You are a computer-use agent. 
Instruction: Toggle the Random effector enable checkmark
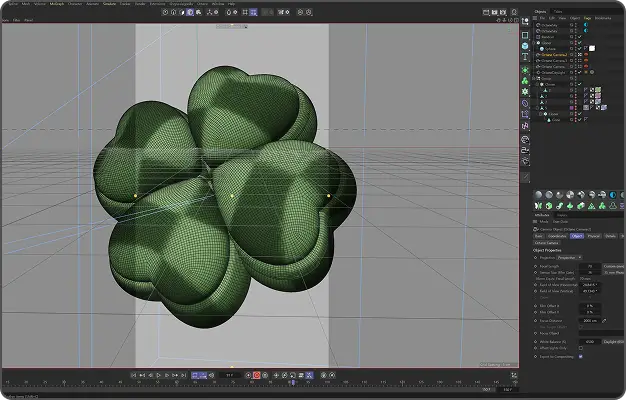point(580,37)
